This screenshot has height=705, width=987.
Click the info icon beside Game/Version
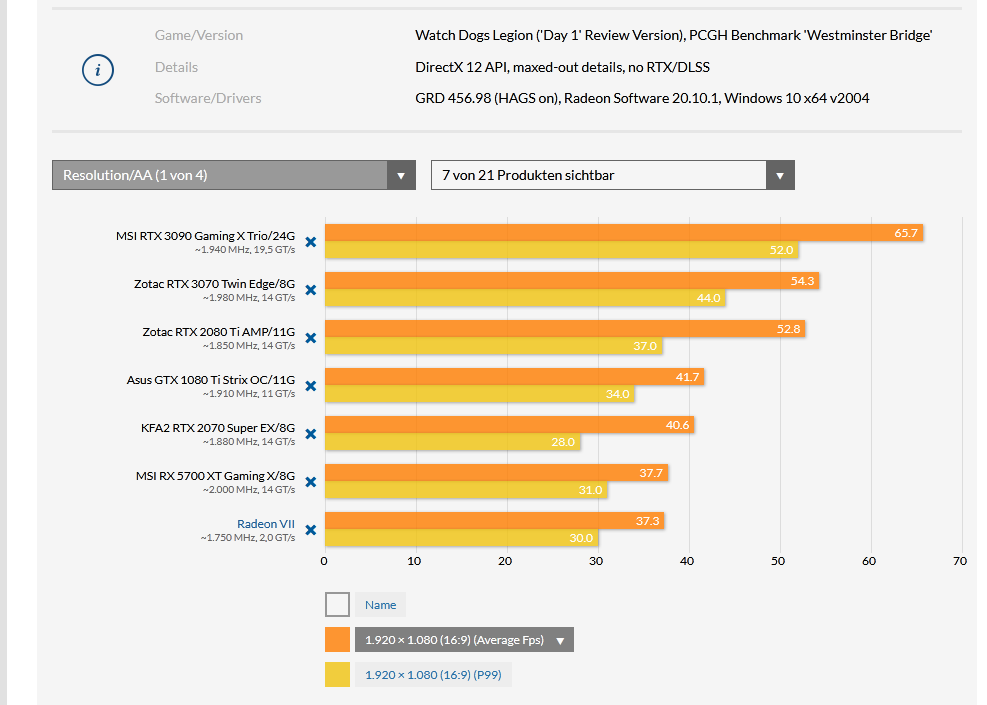click(x=98, y=70)
